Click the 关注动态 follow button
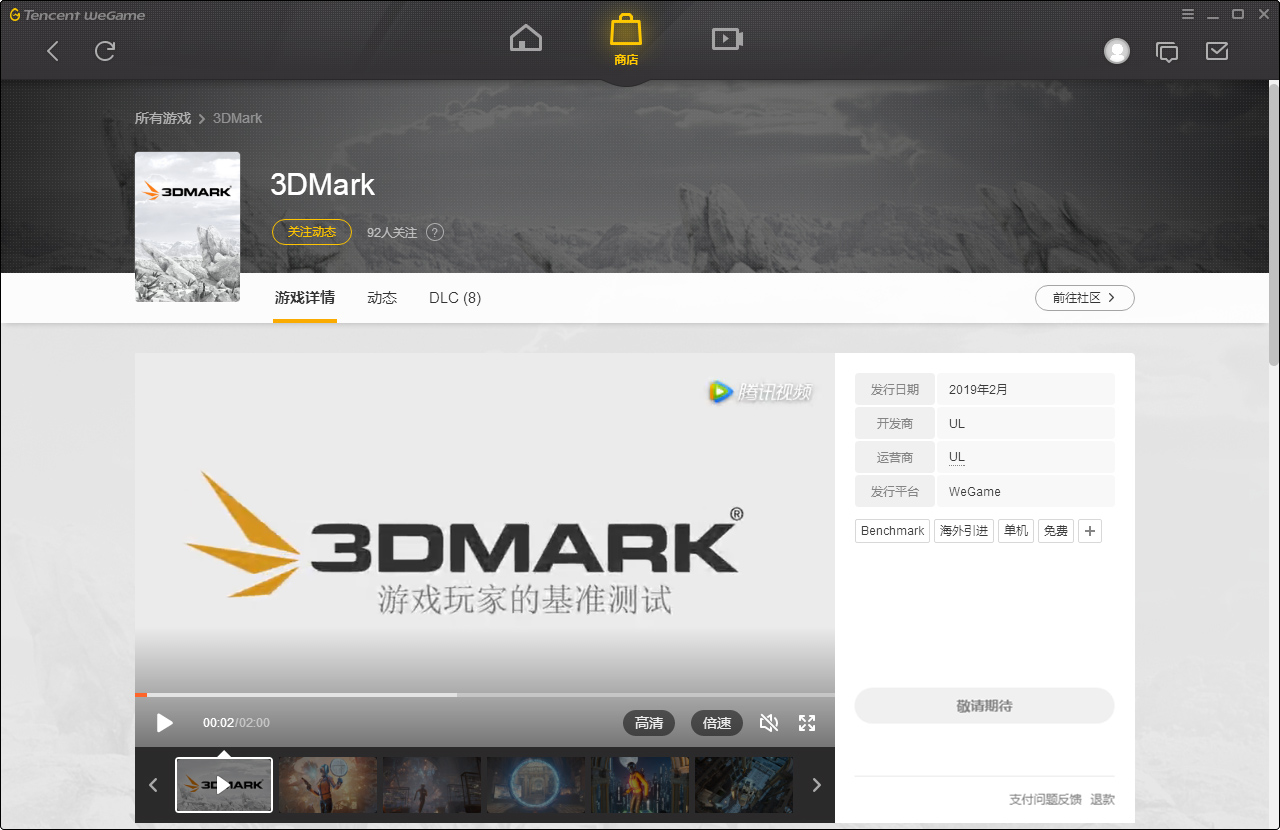Screen dimensions: 1280x830 [x=312, y=232]
